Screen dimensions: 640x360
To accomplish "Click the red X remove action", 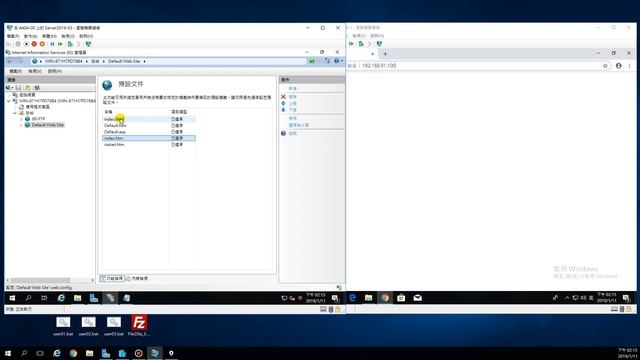I will click(x=283, y=97).
